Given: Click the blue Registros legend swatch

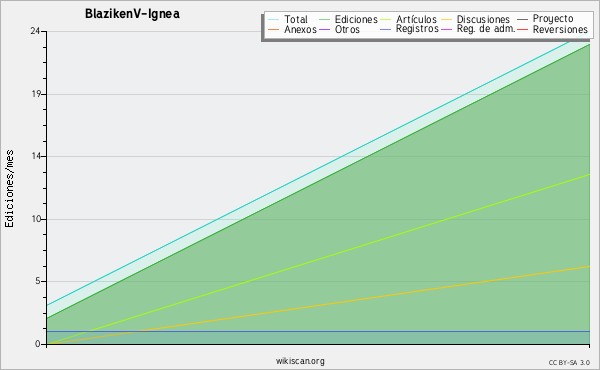Looking at the screenshot, I should (x=386, y=29).
